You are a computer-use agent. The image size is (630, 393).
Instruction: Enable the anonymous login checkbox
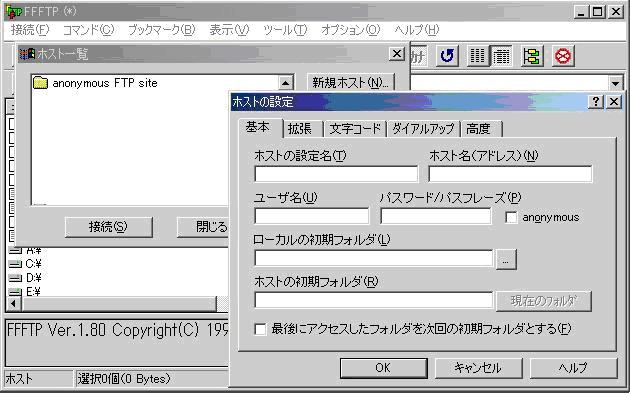[511, 217]
